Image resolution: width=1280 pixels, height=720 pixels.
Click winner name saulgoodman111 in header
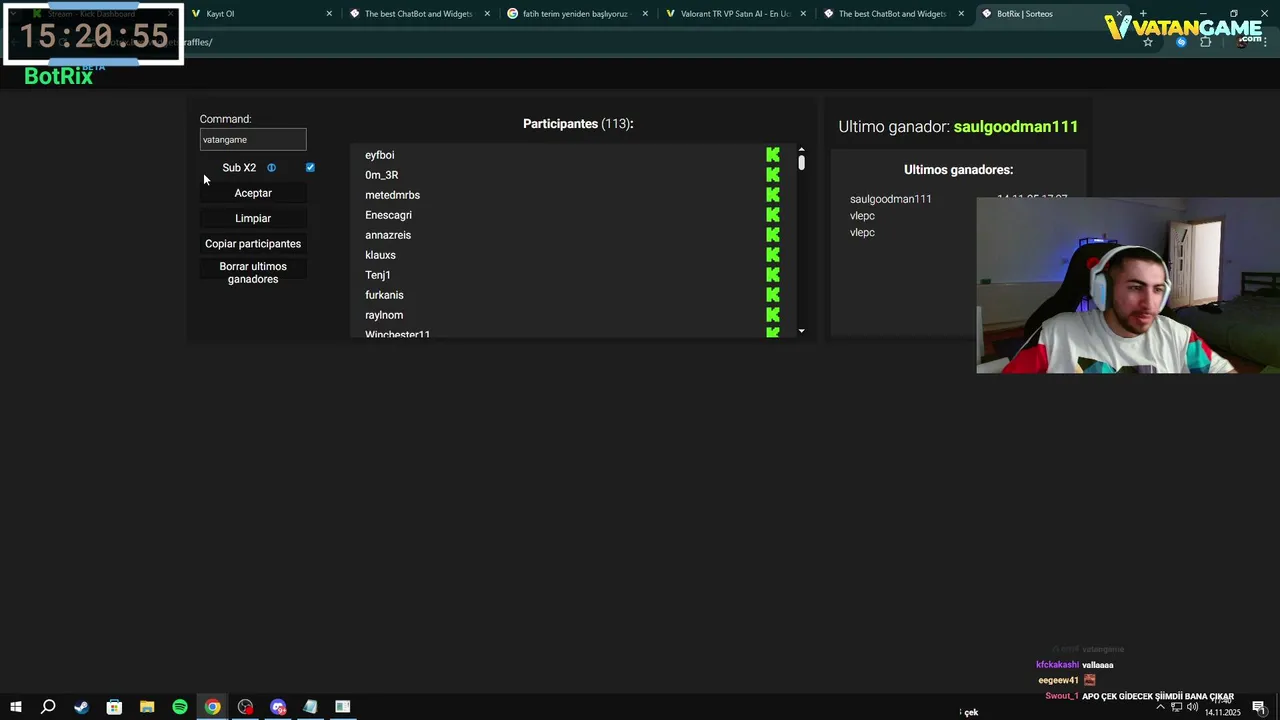pos(1016,127)
